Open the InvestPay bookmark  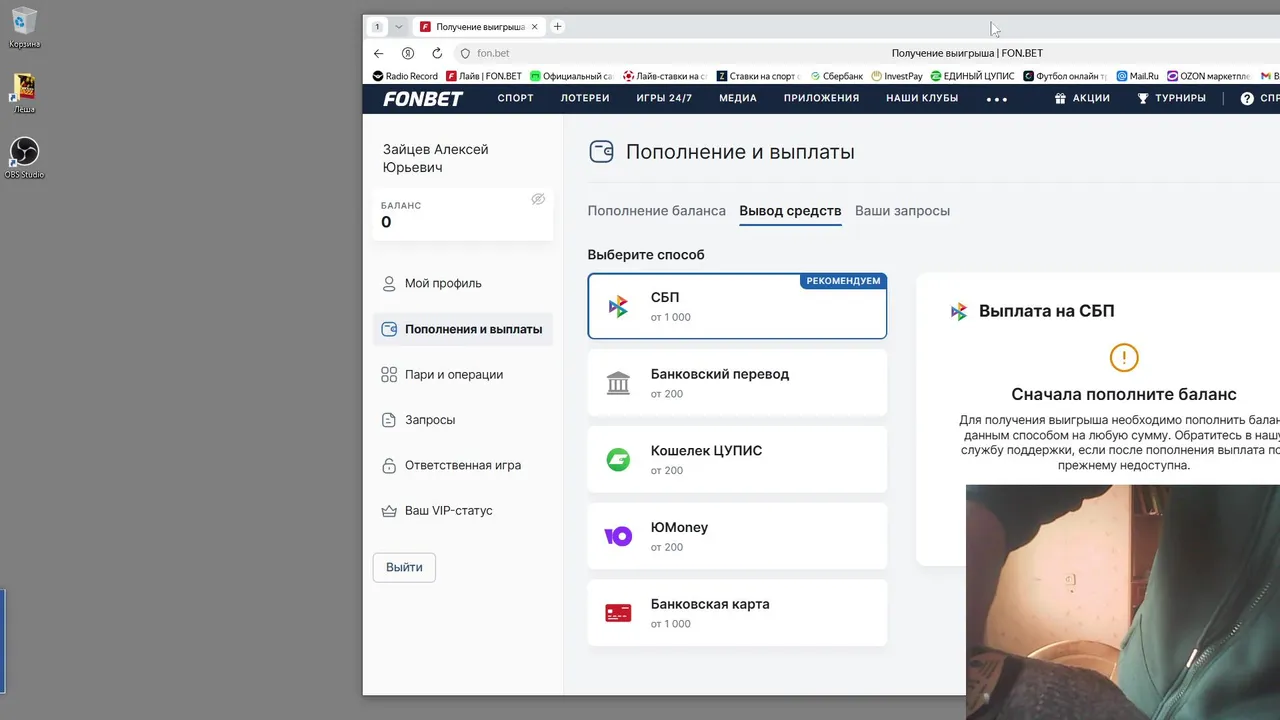coord(897,76)
